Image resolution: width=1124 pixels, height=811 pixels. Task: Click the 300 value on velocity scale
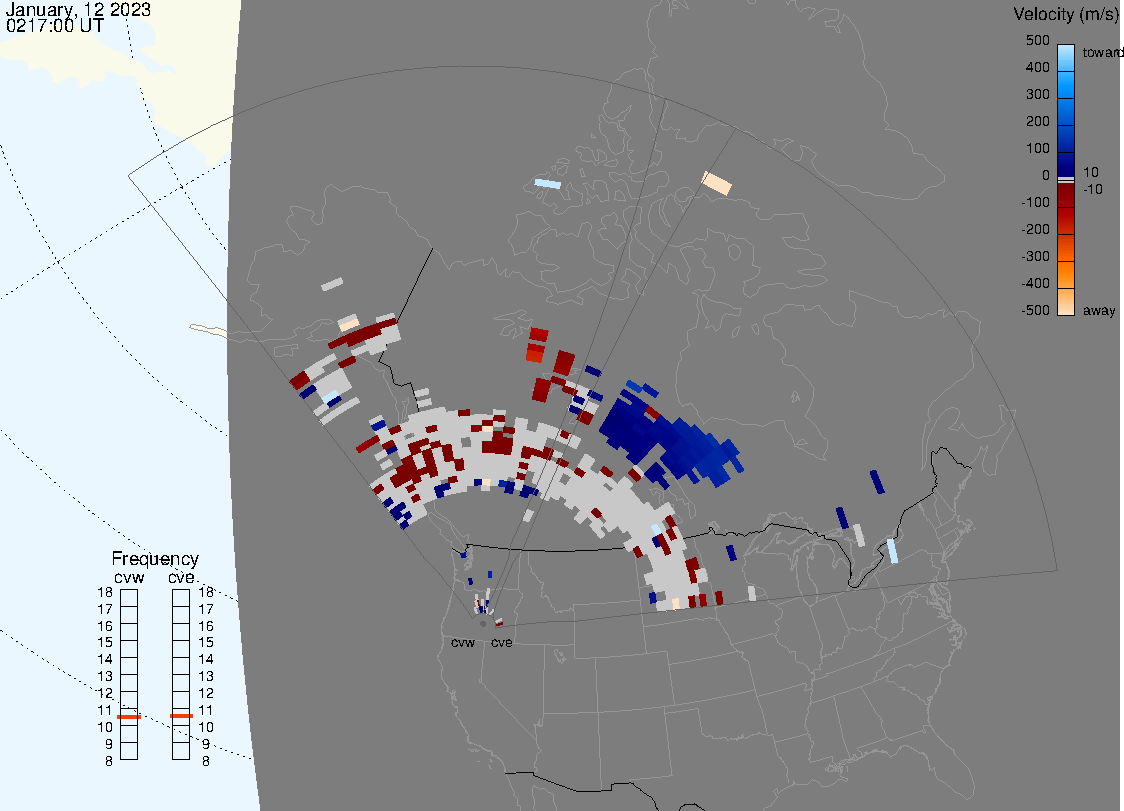click(1037, 95)
